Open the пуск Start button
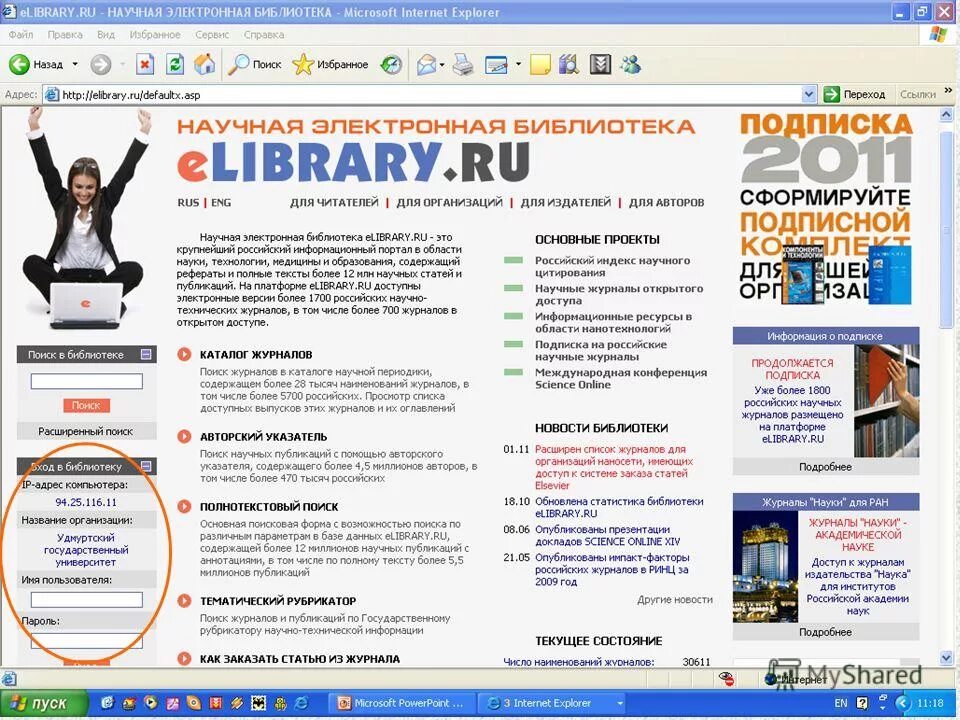Image resolution: width=960 pixels, height=720 pixels. pyautogui.click(x=43, y=703)
